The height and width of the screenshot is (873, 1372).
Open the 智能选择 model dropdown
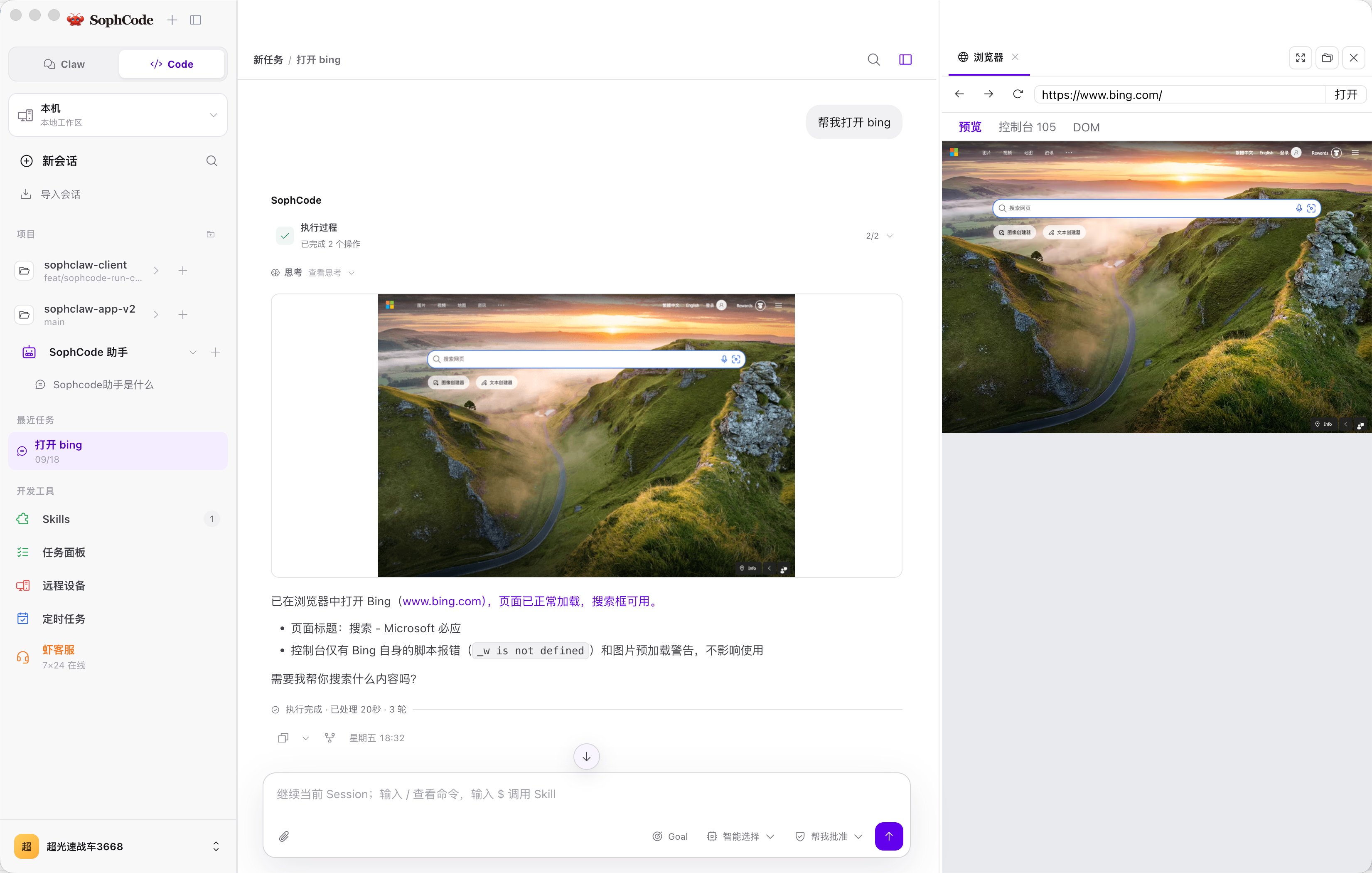click(740, 836)
